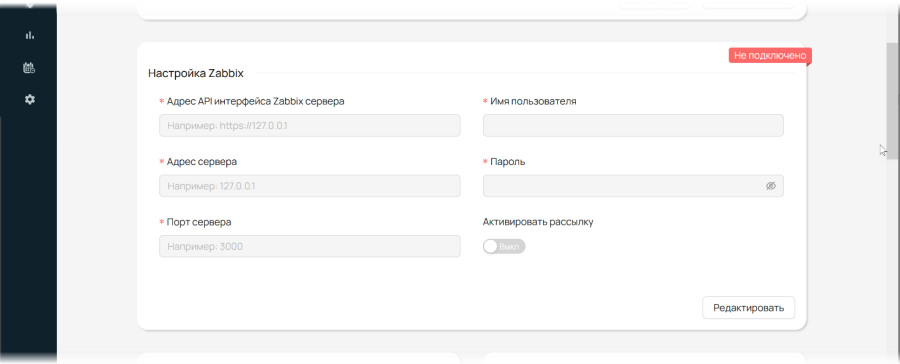Screen dimensions: 900x364
Task: Click the Порт сервера label
Action: [199, 222]
